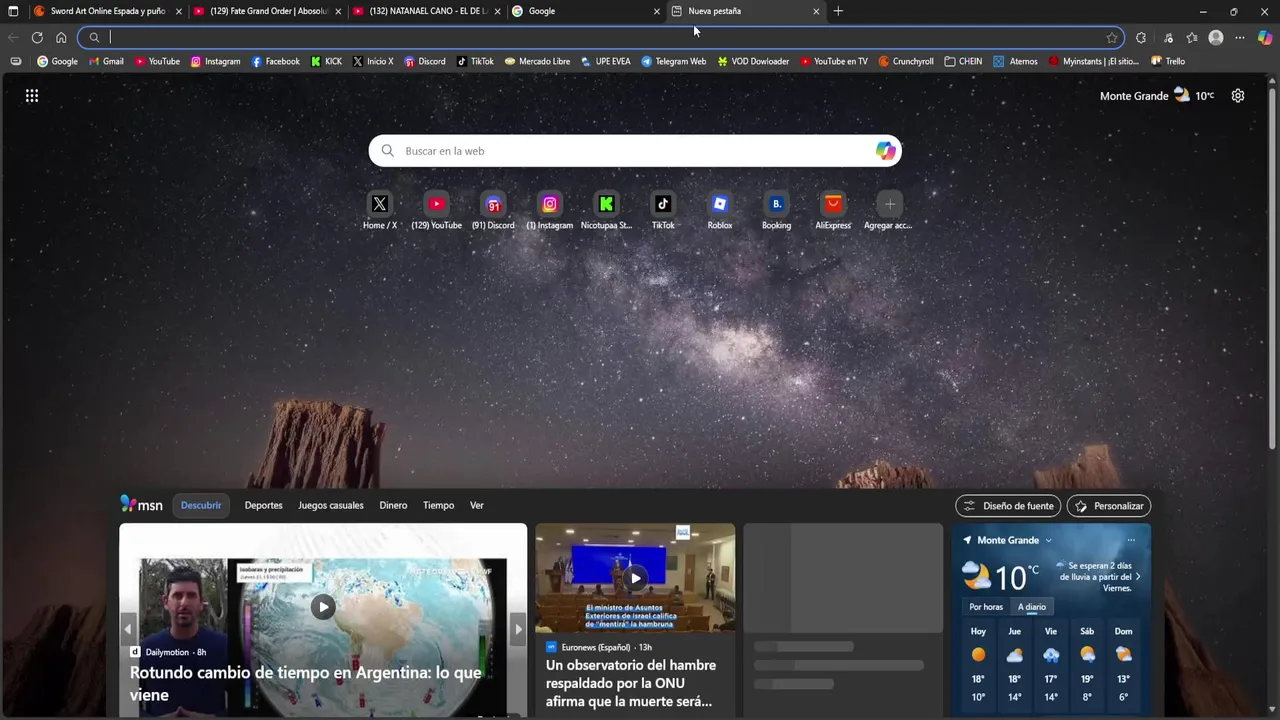
Task: Reload the page with refresh button
Action: click(37, 38)
